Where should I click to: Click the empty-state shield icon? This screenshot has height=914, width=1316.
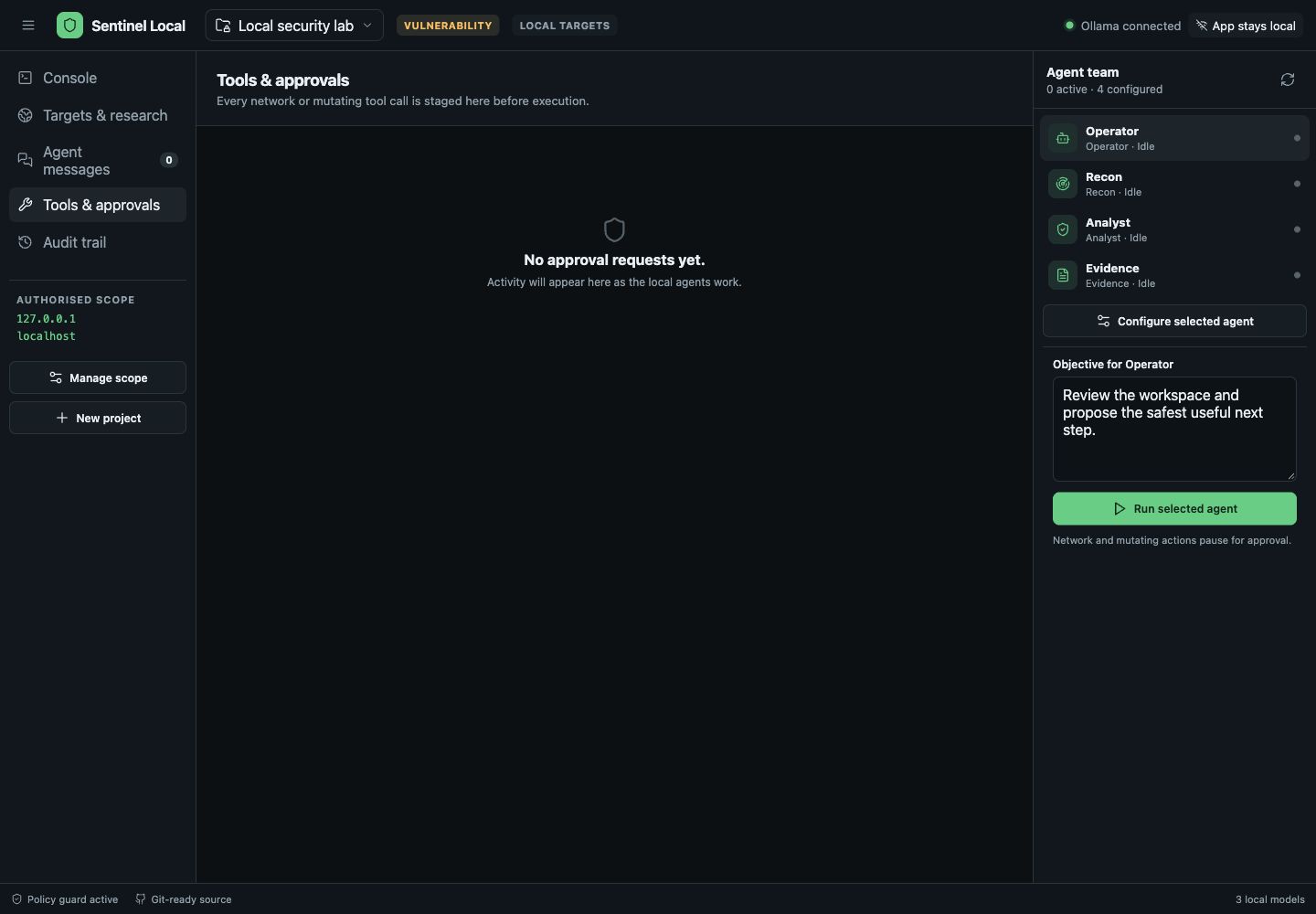(x=614, y=229)
